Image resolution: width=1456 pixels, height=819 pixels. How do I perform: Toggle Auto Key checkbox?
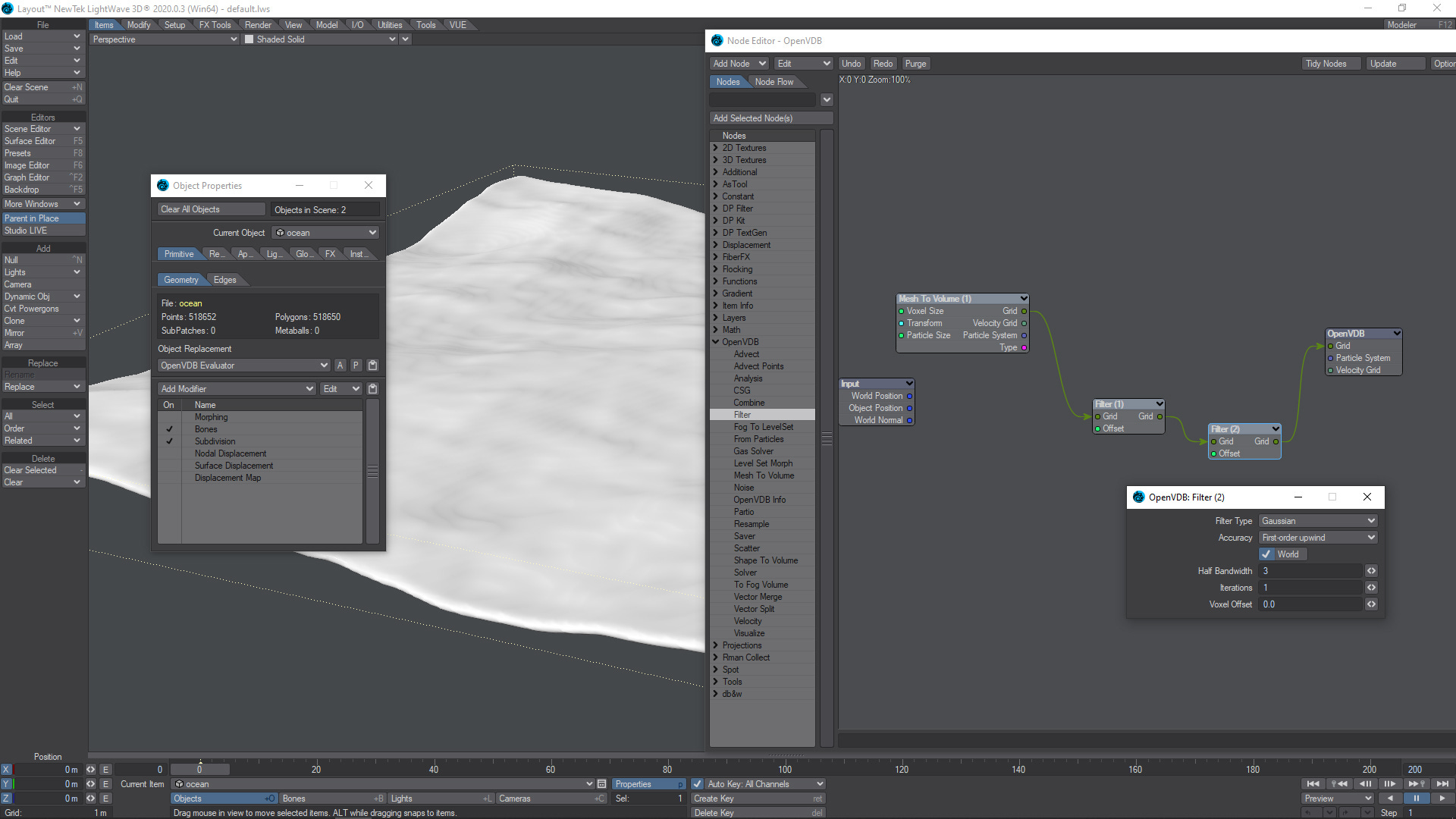pos(698,784)
